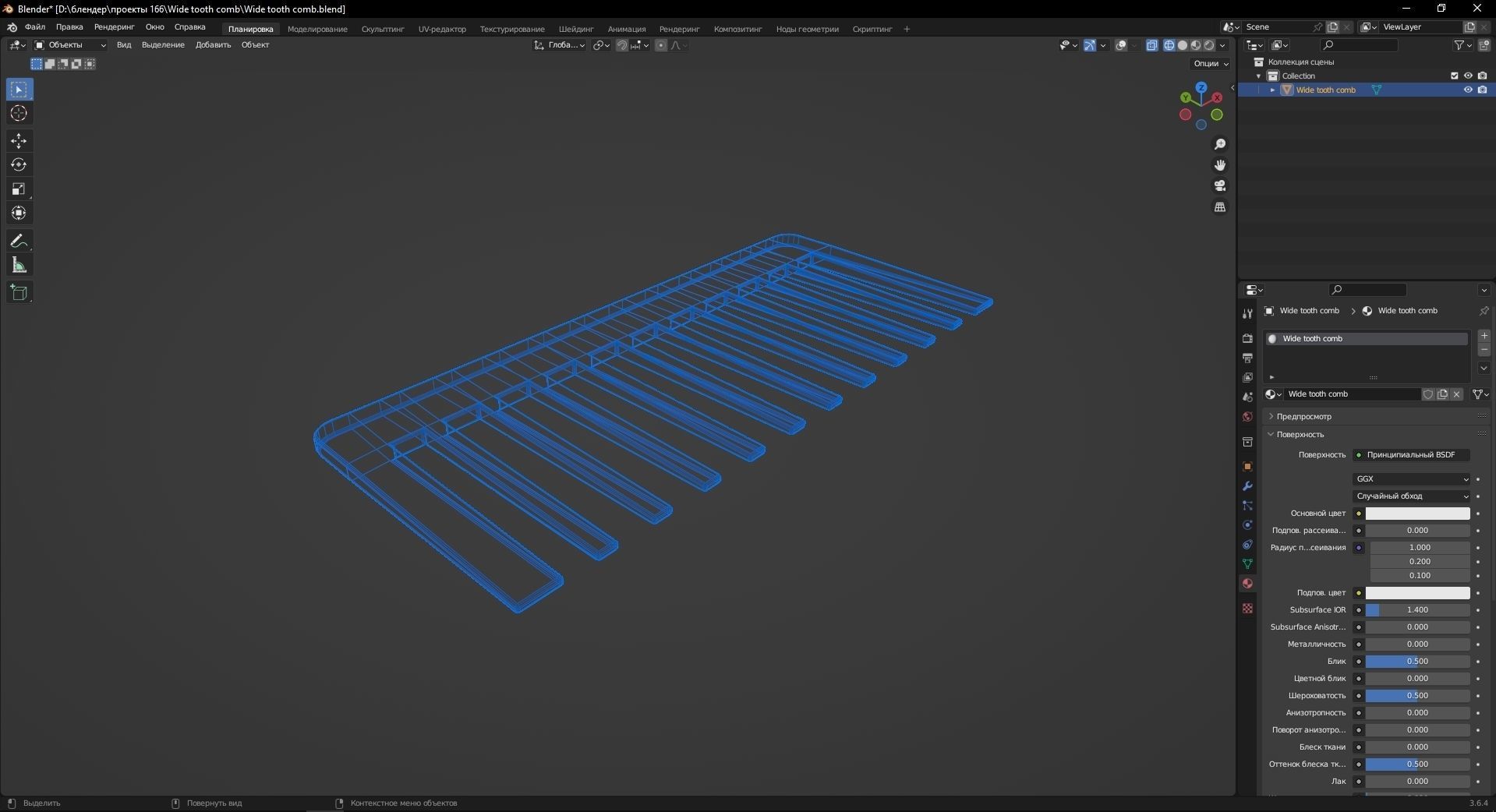The height and width of the screenshot is (812, 1496).
Task: Activate the Transform tool
Action: point(19,214)
